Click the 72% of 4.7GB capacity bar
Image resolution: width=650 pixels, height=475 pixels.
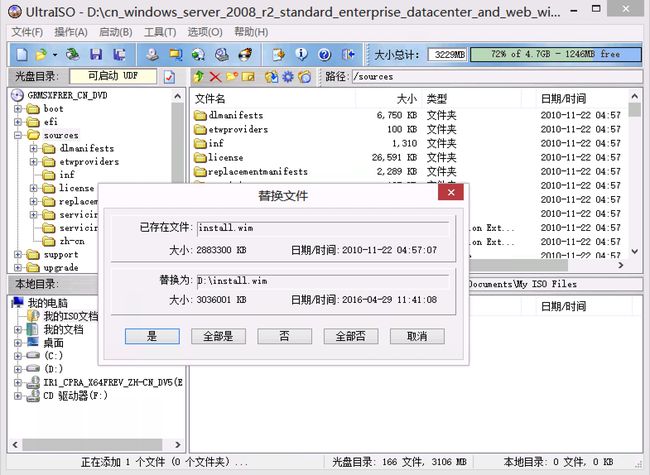click(x=555, y=54)
